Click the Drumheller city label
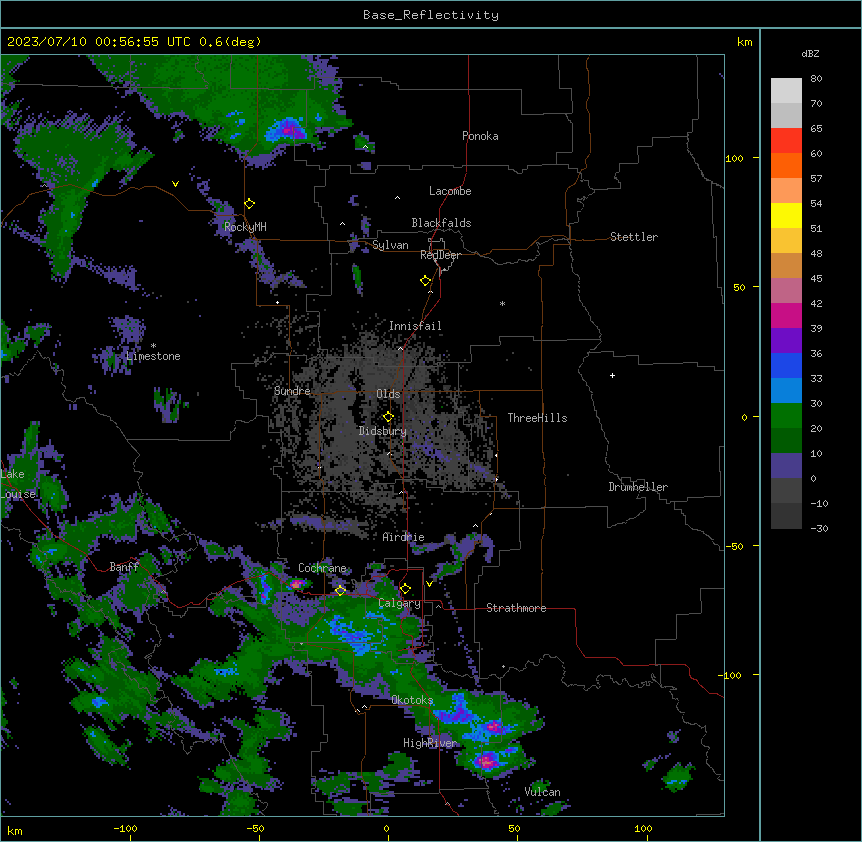The image size is (862, 842). [638, 487]
